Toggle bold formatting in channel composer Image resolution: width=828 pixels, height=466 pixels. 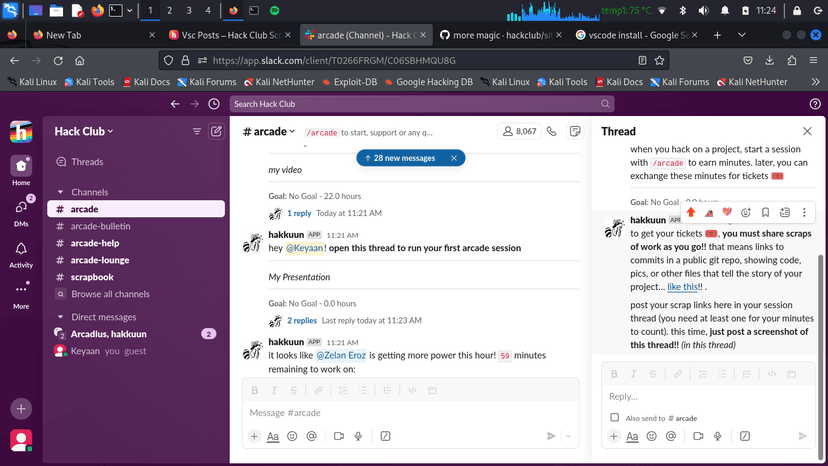(255, 390)
